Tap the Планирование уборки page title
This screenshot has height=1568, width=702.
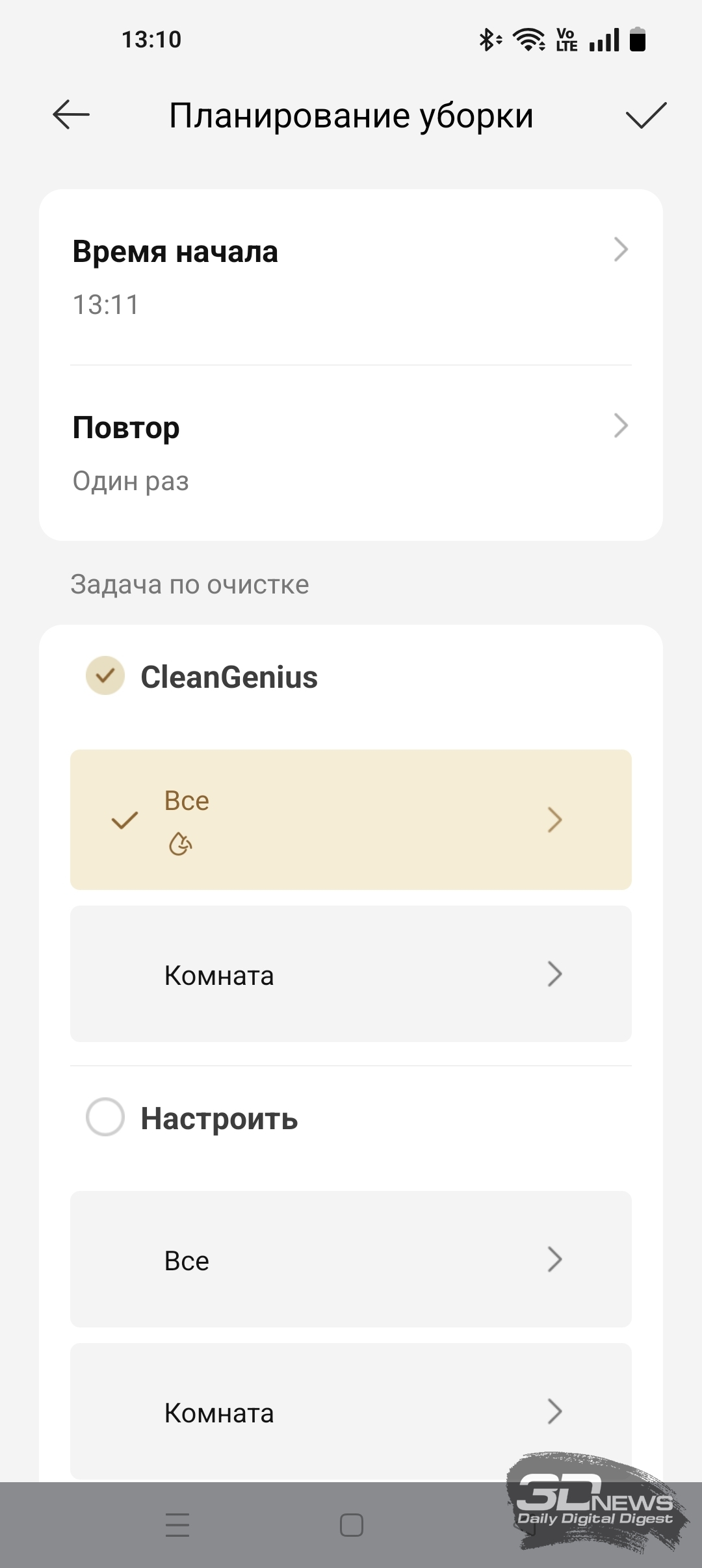coord(351,116)
